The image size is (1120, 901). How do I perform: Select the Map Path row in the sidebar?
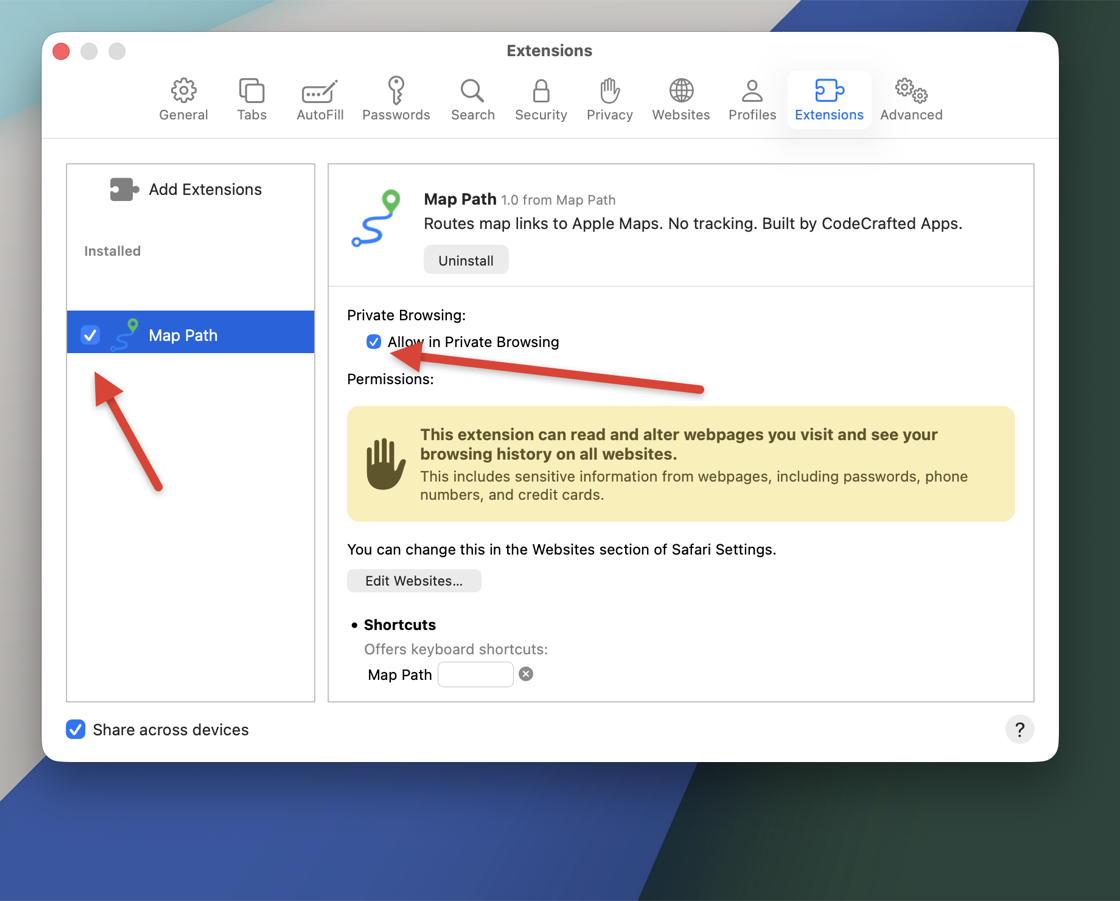(x=191, y=332)
